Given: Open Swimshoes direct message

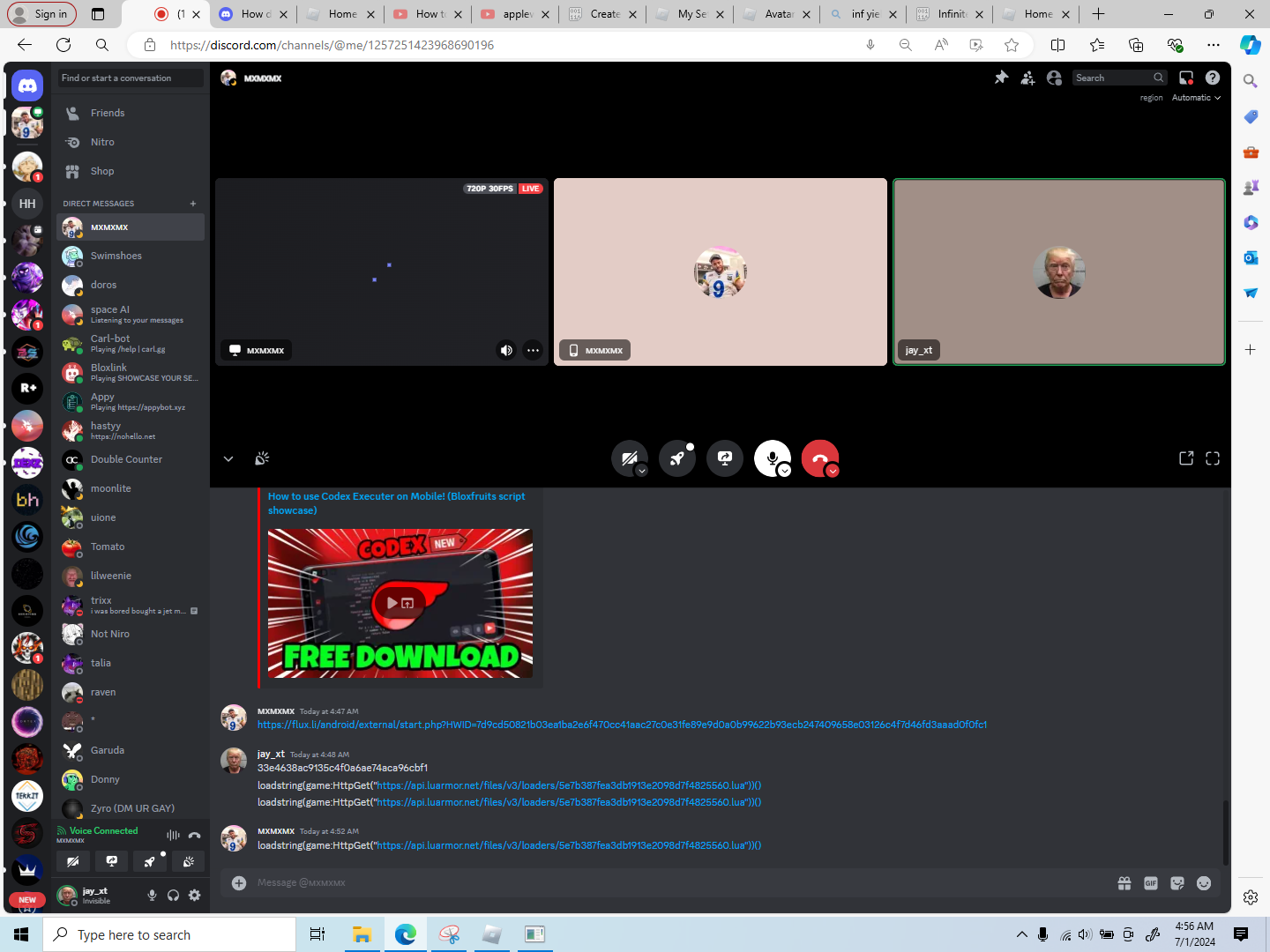Looking at the screenshot, I should tap(131, 256).
